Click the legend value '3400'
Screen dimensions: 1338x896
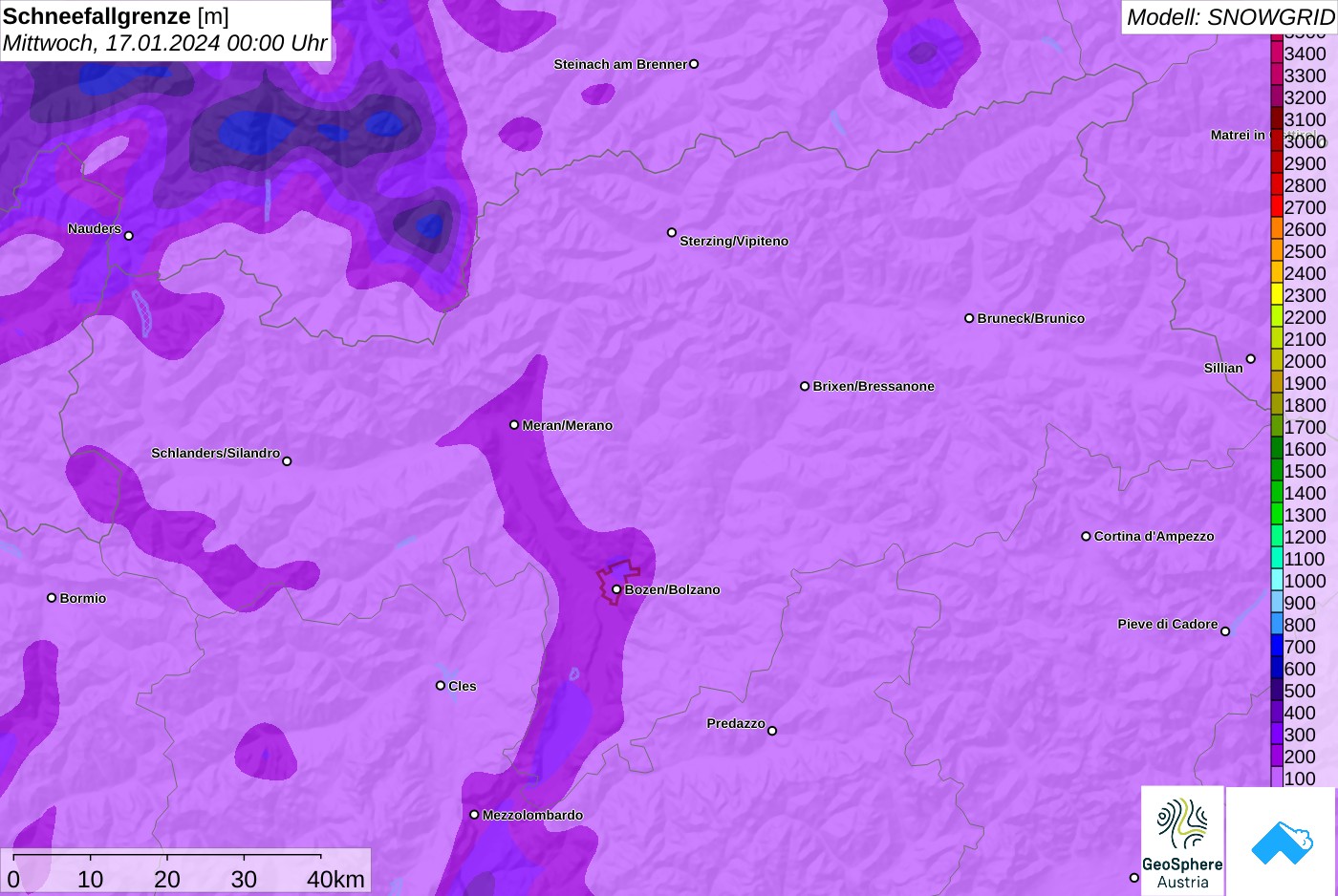[x=1305, y=53]
